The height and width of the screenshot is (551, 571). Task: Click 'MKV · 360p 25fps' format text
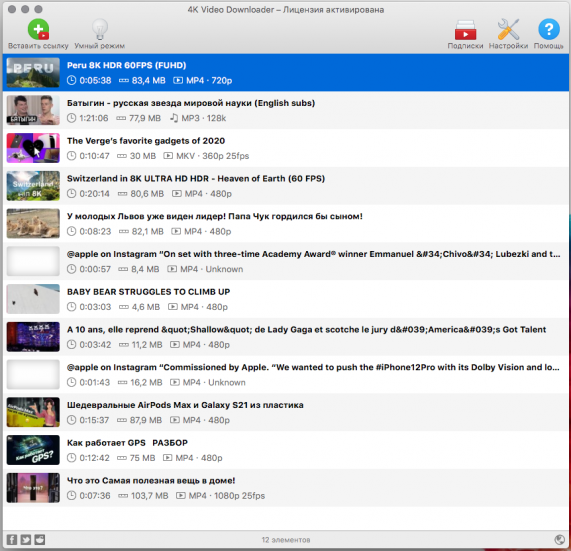coord(212,156)
